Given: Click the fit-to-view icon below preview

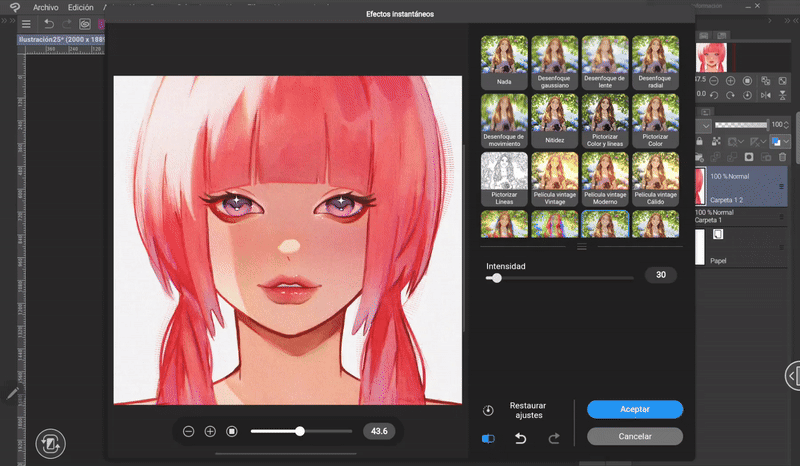Looking at the screenshot, I should coord(232,431).
